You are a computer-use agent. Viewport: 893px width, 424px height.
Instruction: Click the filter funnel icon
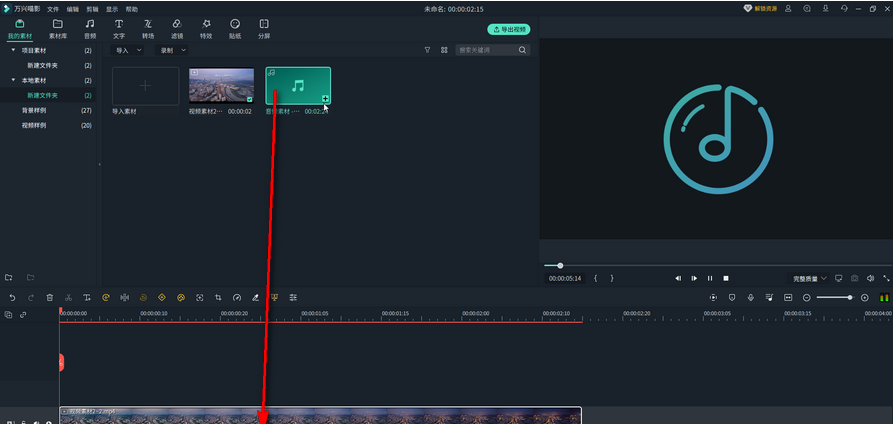[427, 50]
